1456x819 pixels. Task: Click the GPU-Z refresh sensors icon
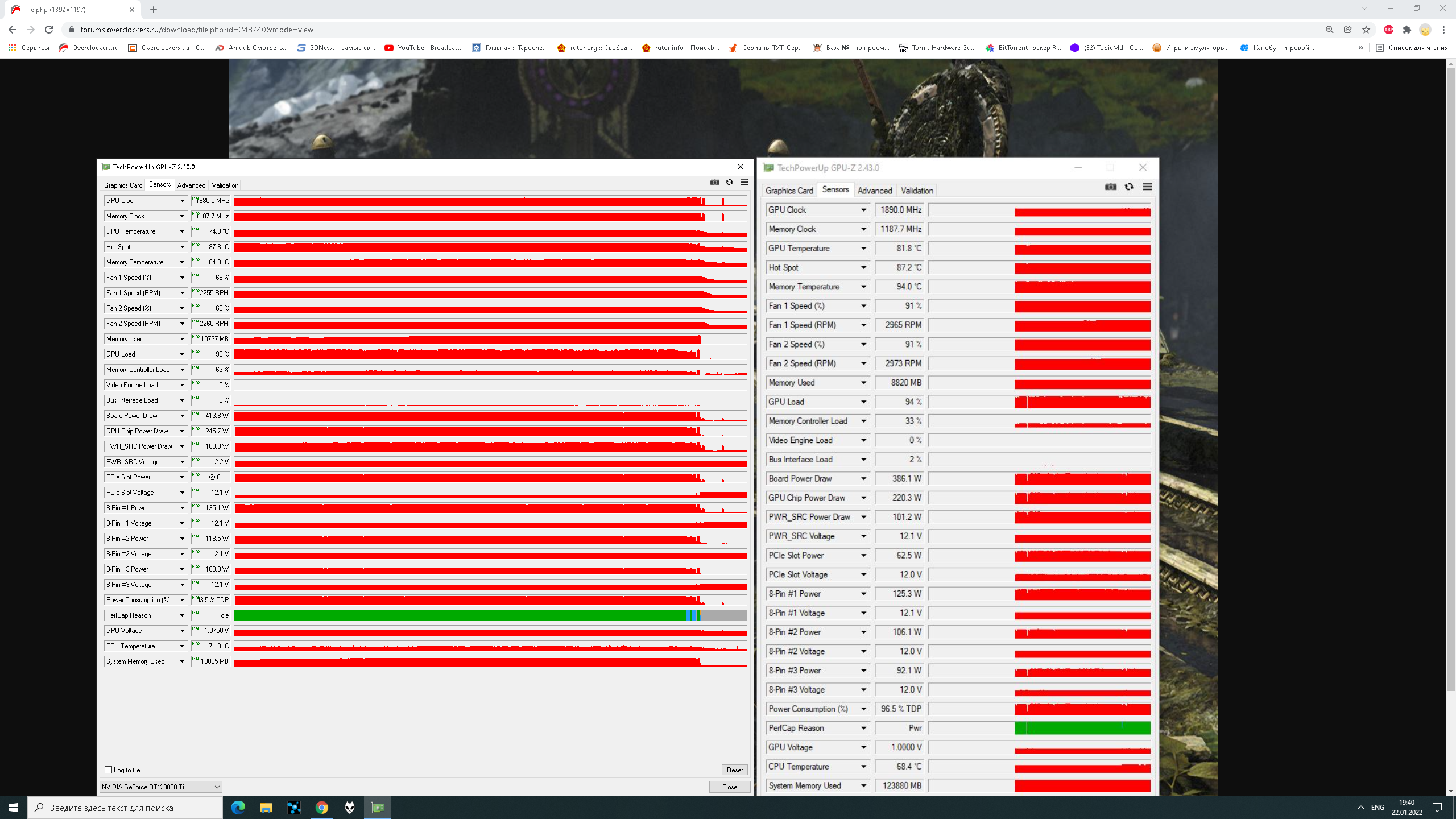(729, 182)
